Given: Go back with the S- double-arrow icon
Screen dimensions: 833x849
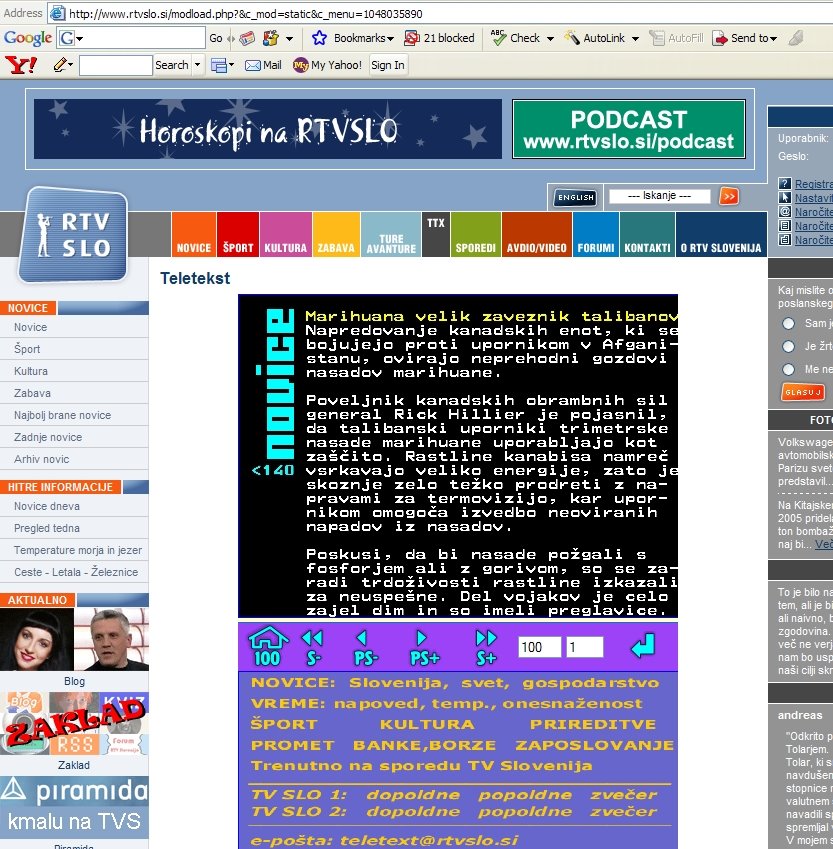Looking at the screenshot, I should click(x=313, y=646).
